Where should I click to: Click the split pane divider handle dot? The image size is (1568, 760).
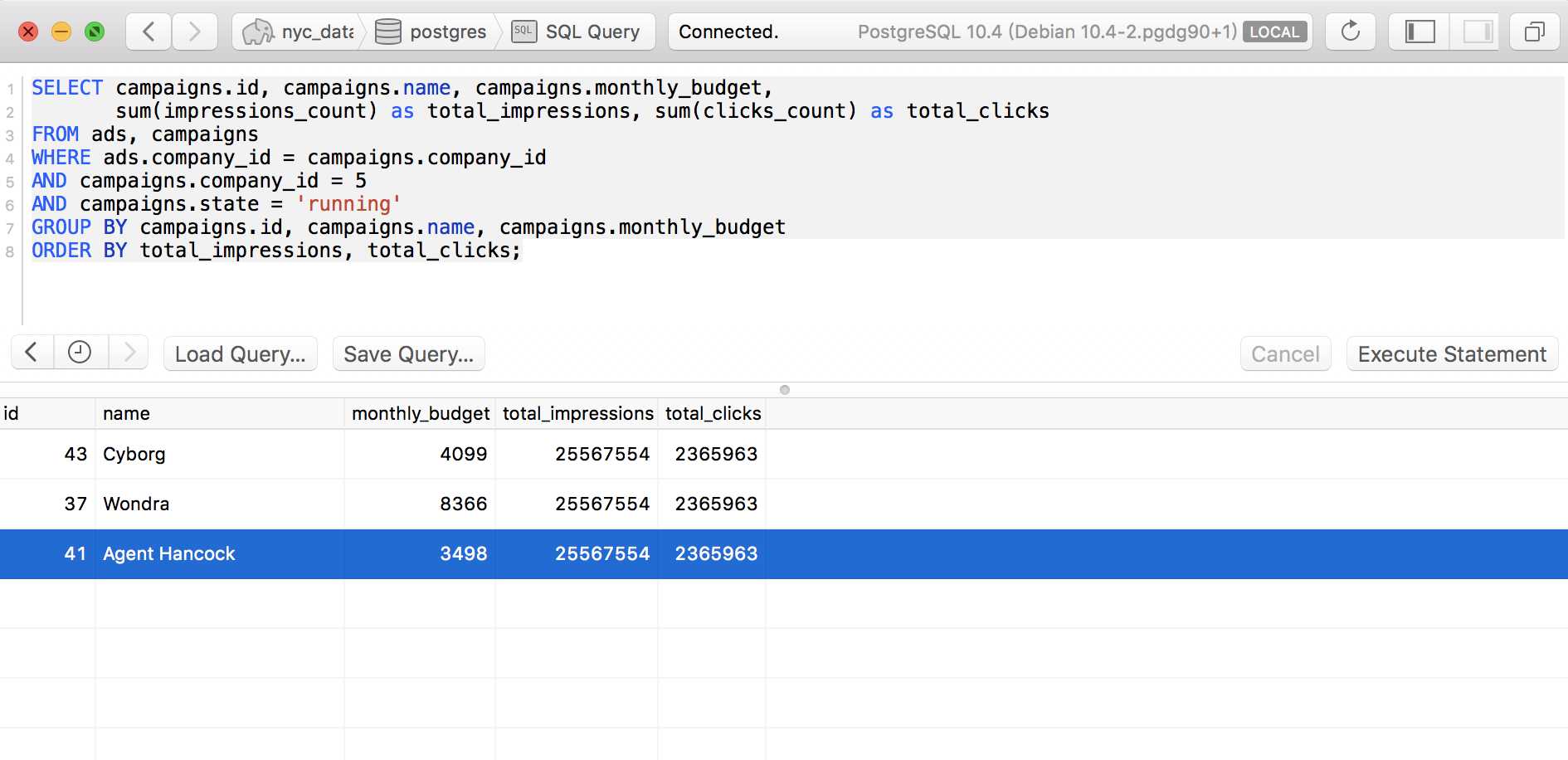tap(785, 390)
